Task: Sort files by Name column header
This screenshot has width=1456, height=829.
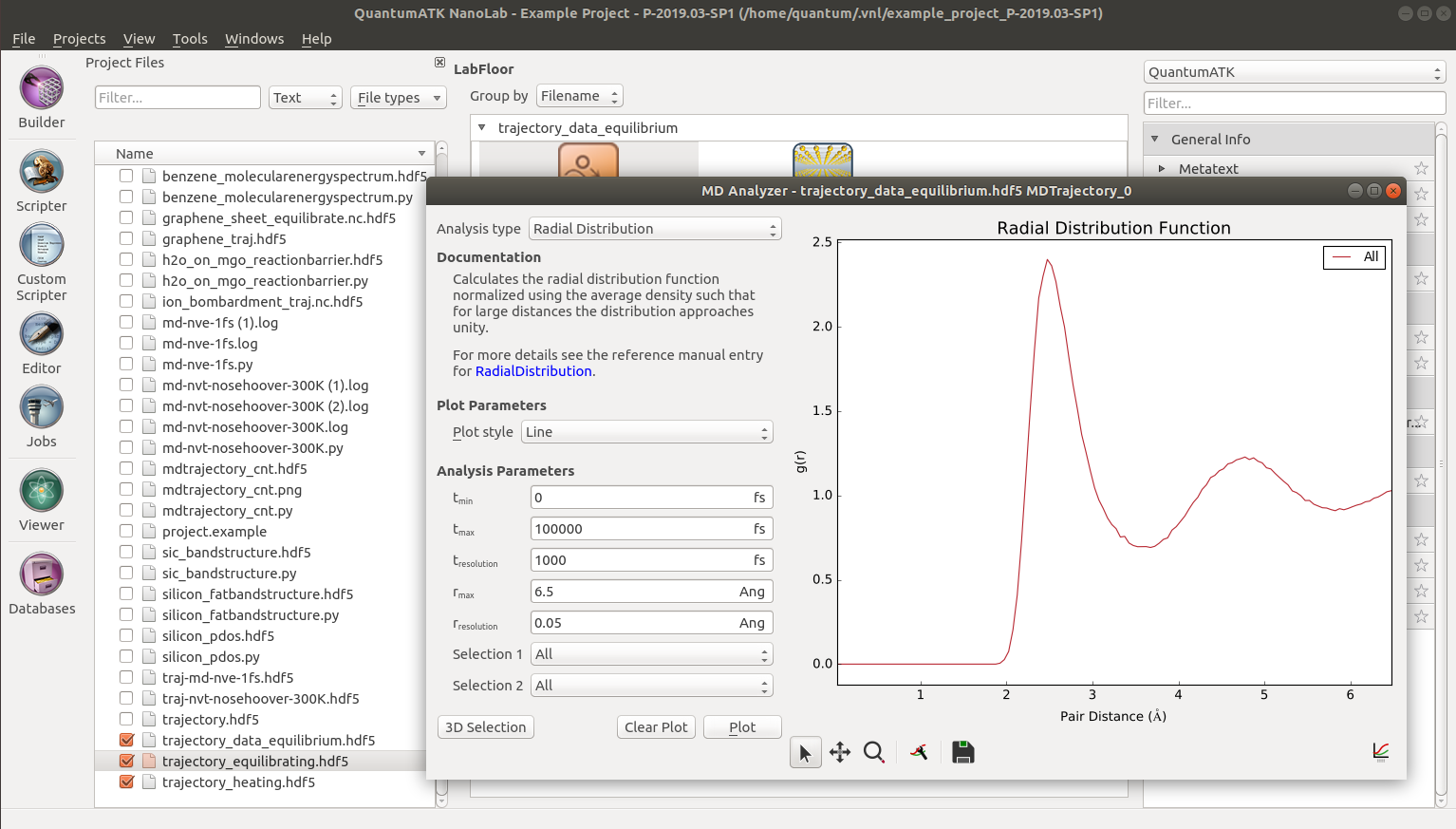Action: click(x=265, y=153)
